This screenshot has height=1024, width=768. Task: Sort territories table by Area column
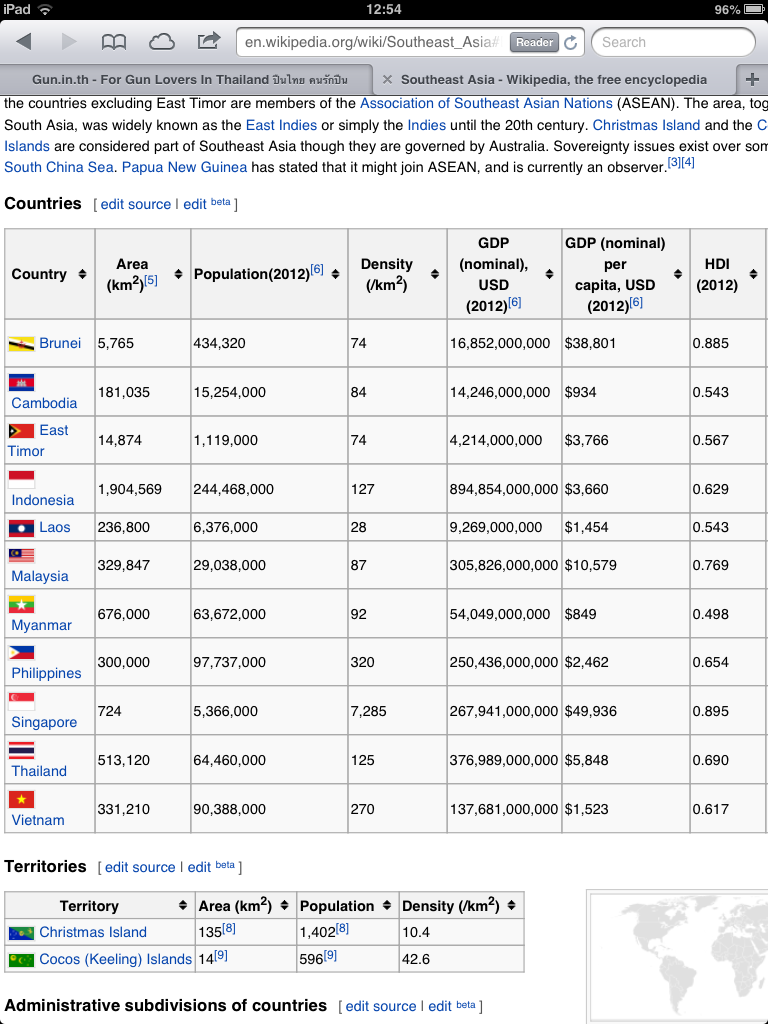coord(284,905)
